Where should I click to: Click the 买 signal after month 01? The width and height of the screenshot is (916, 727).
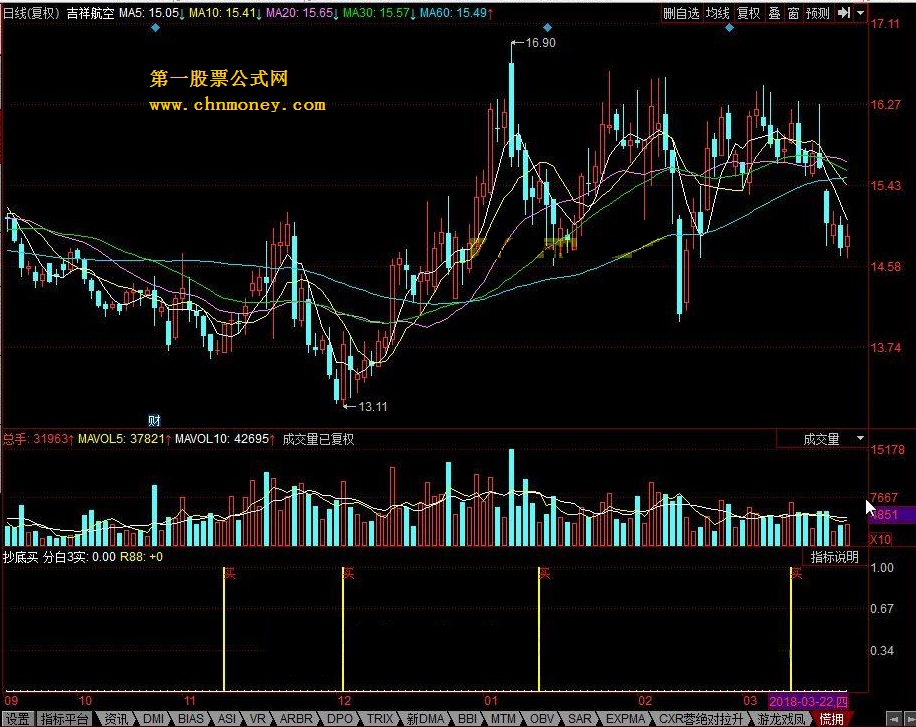pos(544,573)
